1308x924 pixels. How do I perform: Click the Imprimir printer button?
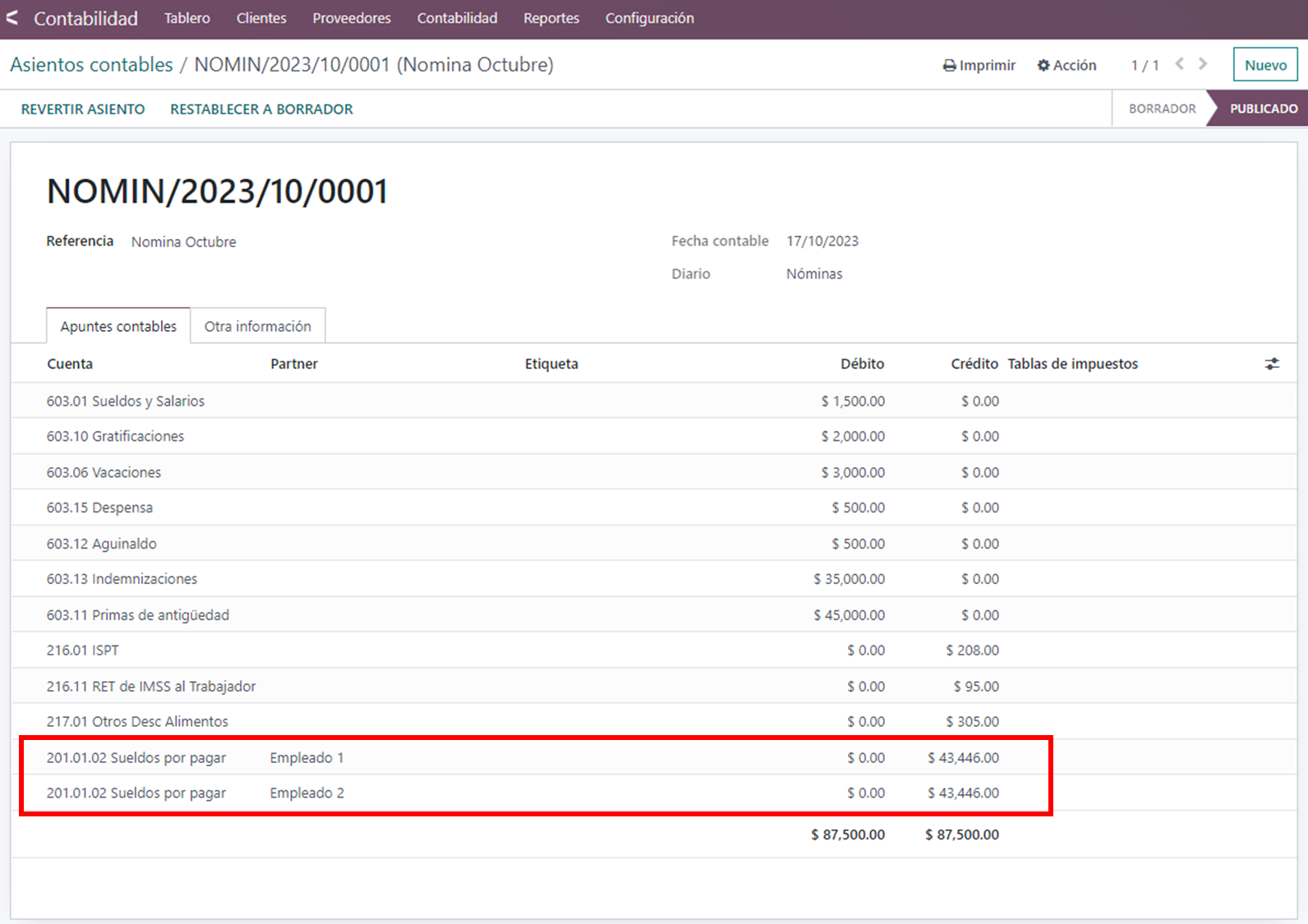click(979, 66)
